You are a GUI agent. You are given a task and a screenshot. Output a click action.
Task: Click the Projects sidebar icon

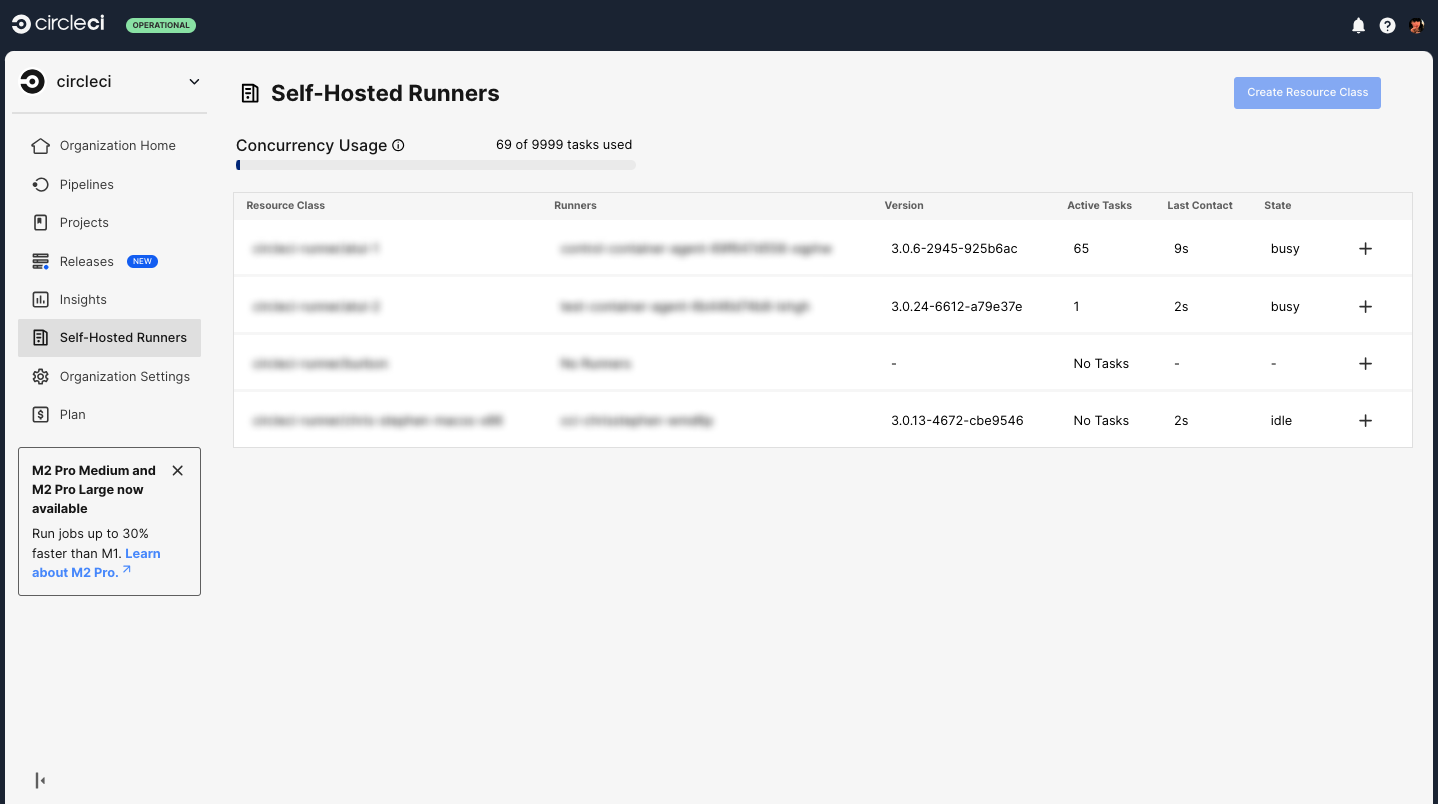click(40, 222)
